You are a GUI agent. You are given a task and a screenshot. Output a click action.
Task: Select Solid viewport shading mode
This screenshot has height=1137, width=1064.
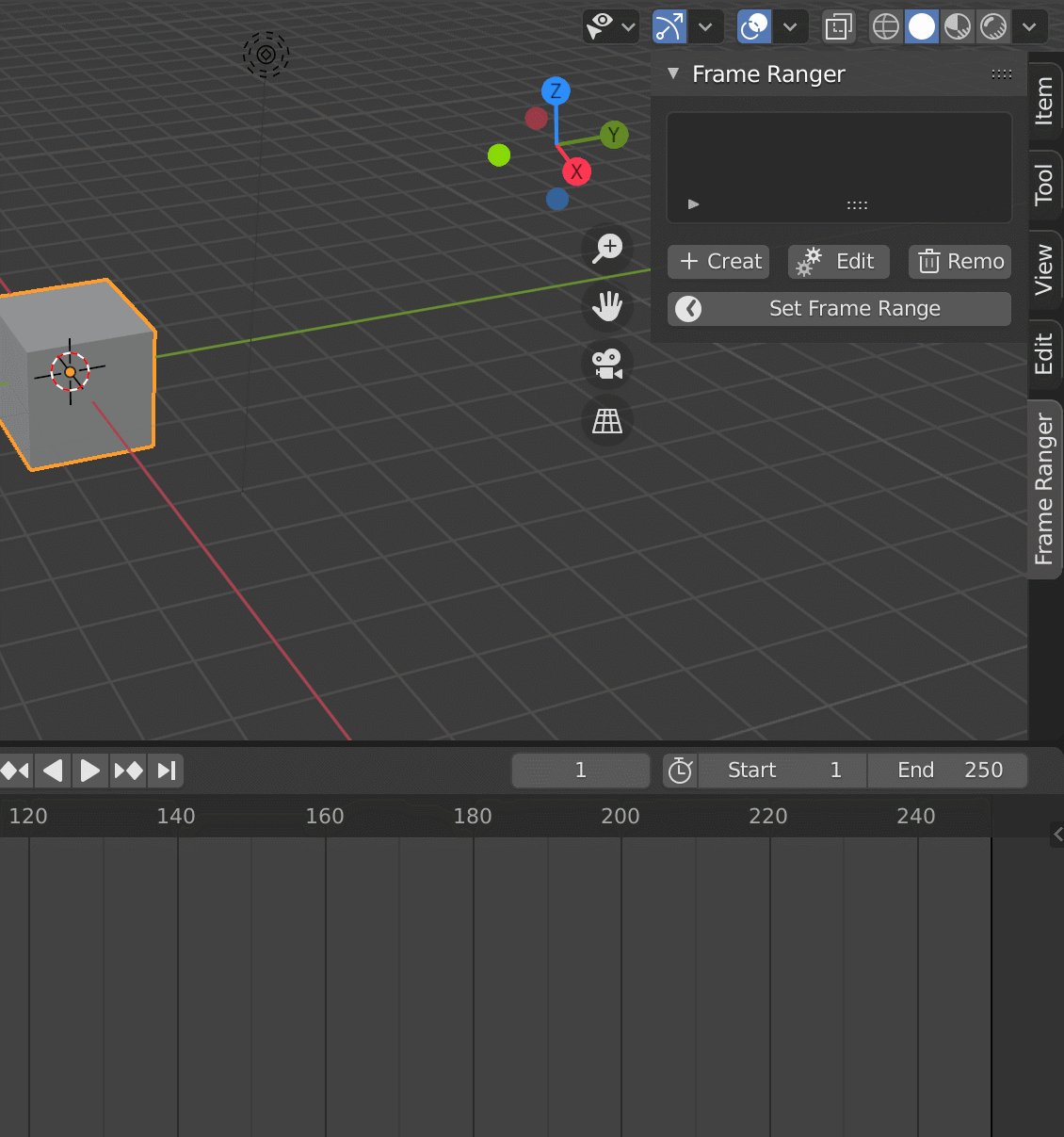point(921,26)
